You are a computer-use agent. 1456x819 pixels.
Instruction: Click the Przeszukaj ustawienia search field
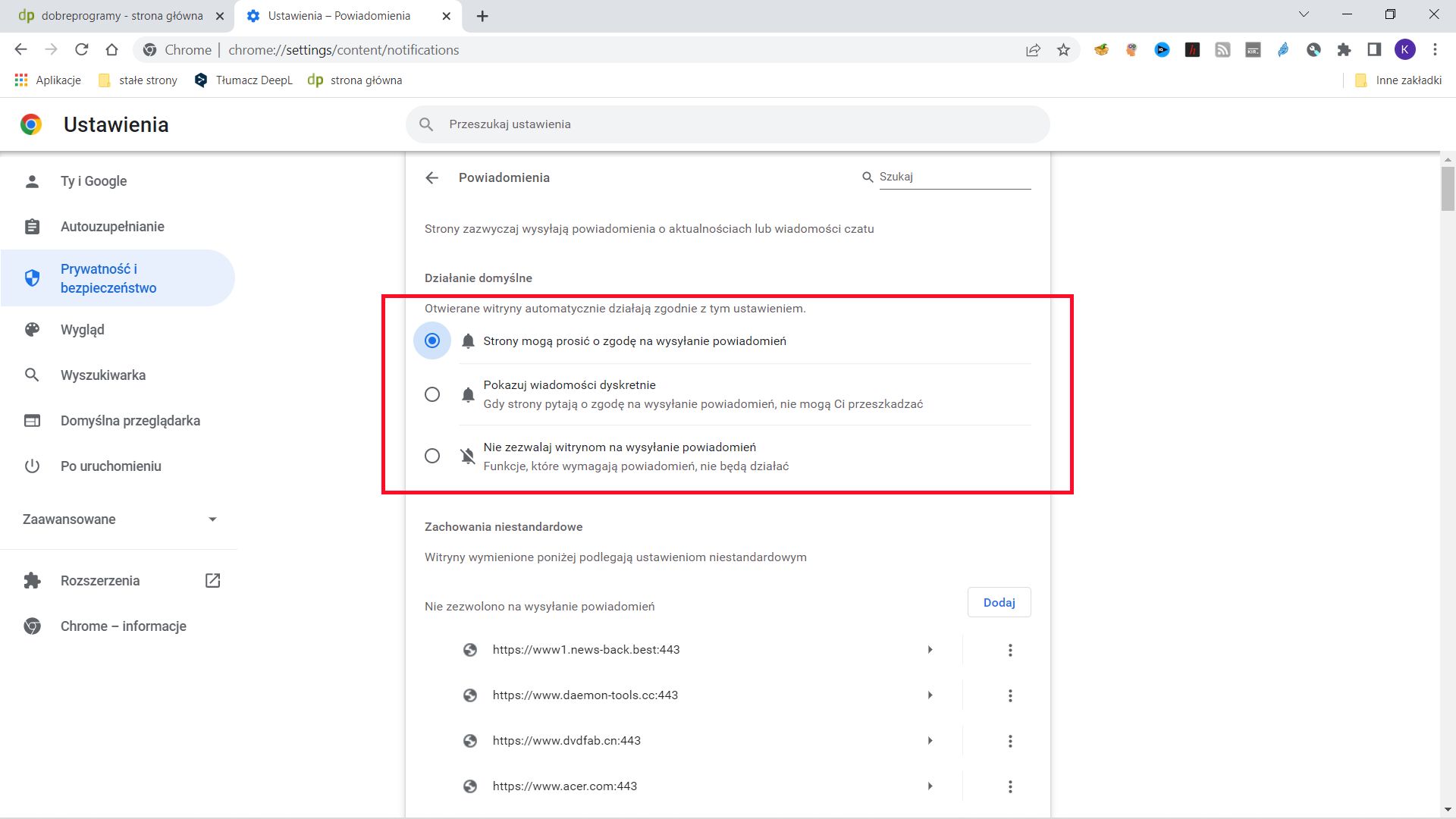click(x=728, y=124)
